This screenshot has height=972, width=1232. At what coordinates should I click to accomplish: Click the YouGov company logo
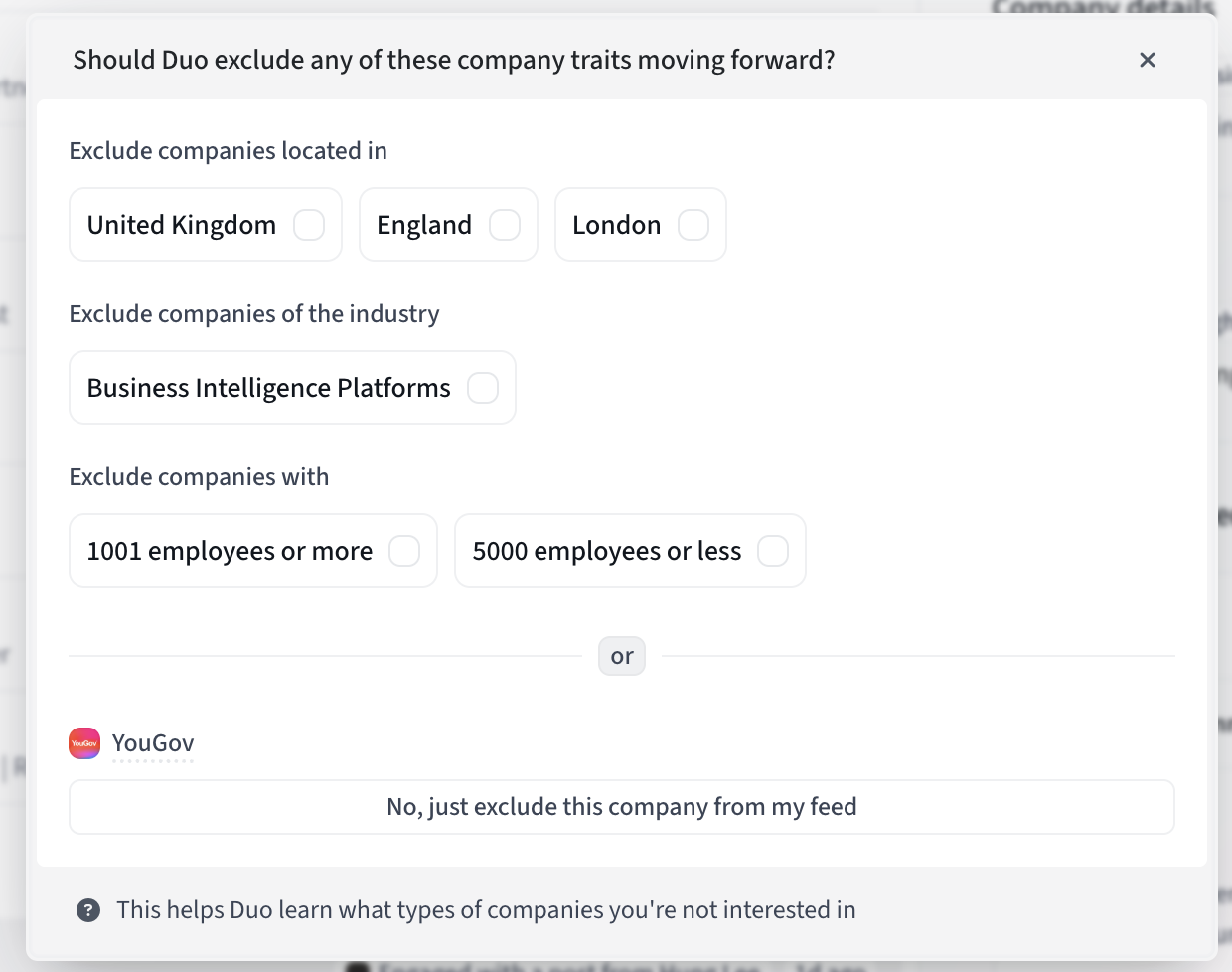[84, 743]
